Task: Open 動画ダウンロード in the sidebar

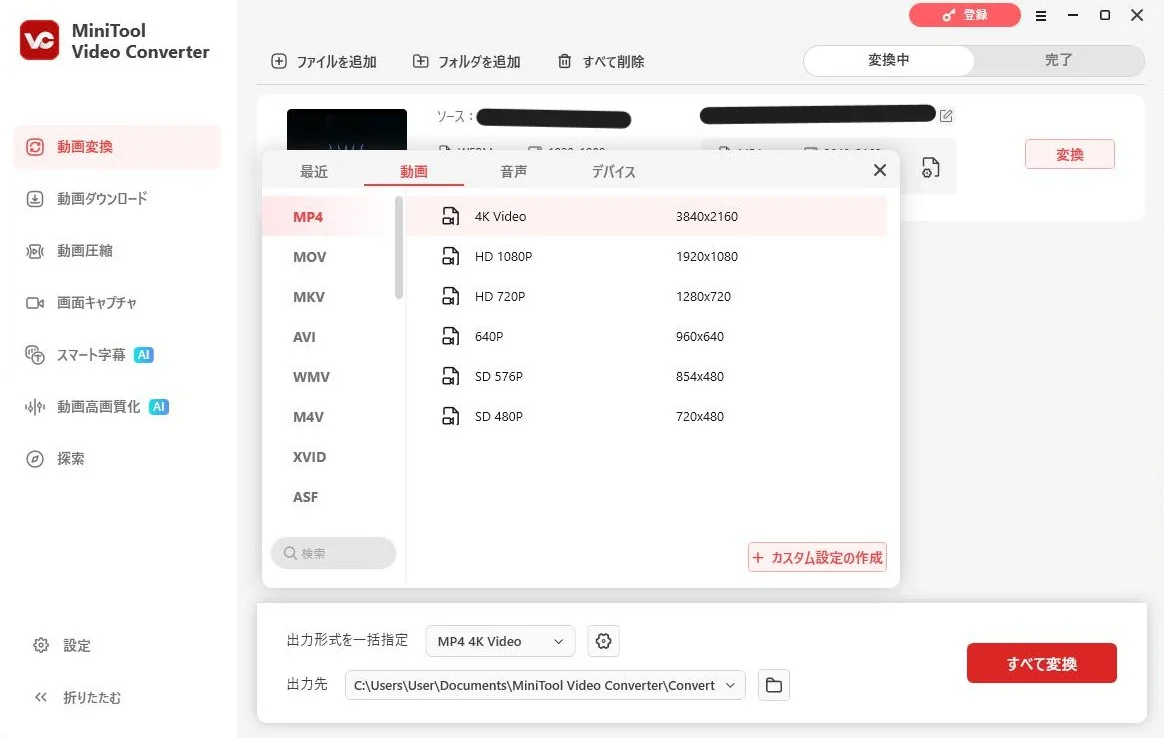Action: pos(102,199)
